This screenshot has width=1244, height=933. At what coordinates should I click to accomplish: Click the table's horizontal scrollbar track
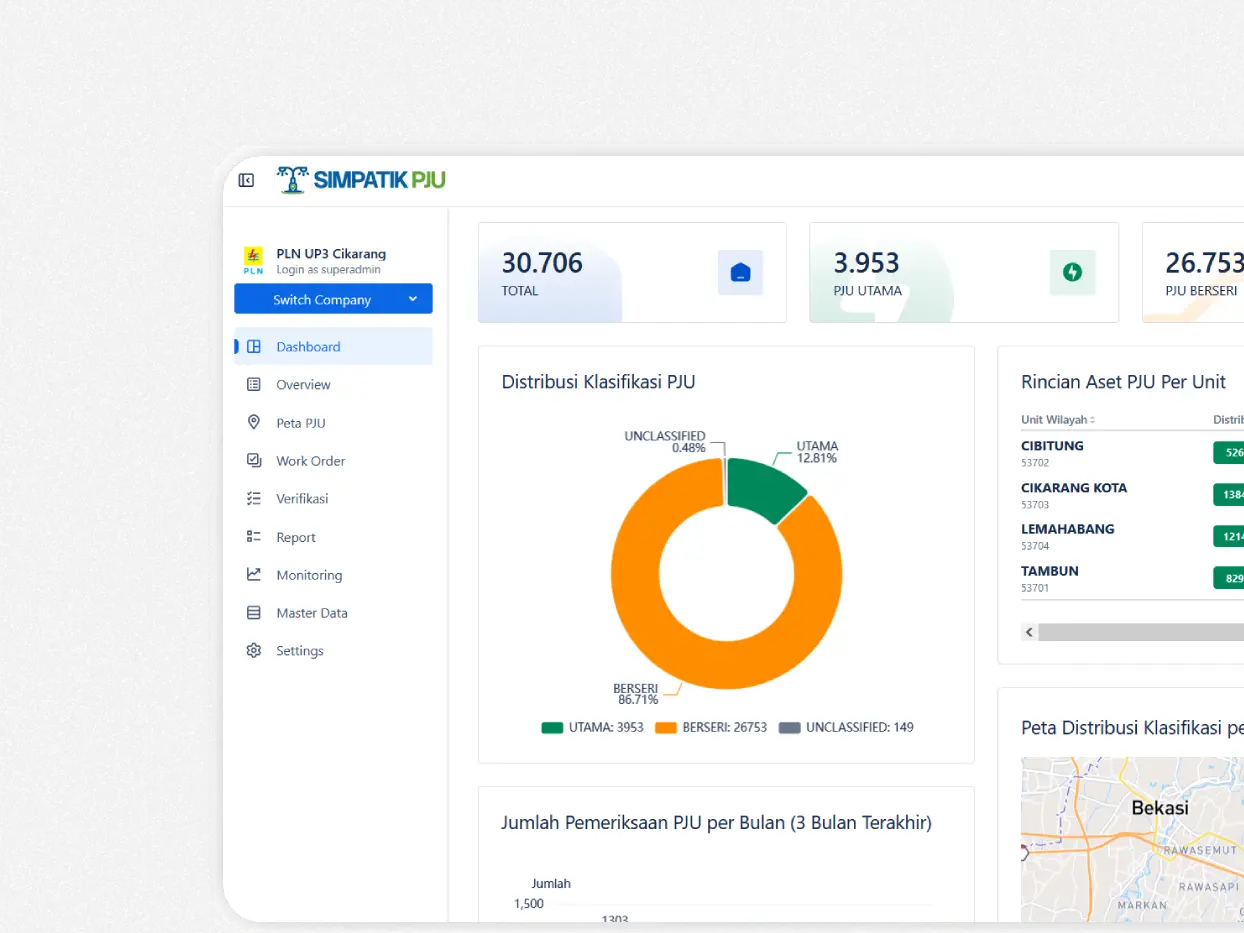tap(1140, 632)
